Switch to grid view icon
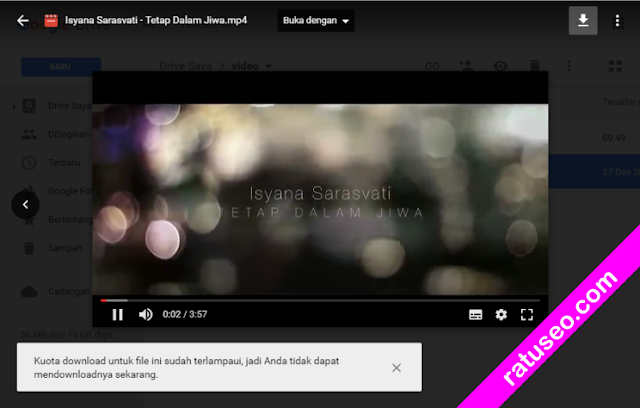The height and width of the screenshot is (408, 640). point(615,66)
